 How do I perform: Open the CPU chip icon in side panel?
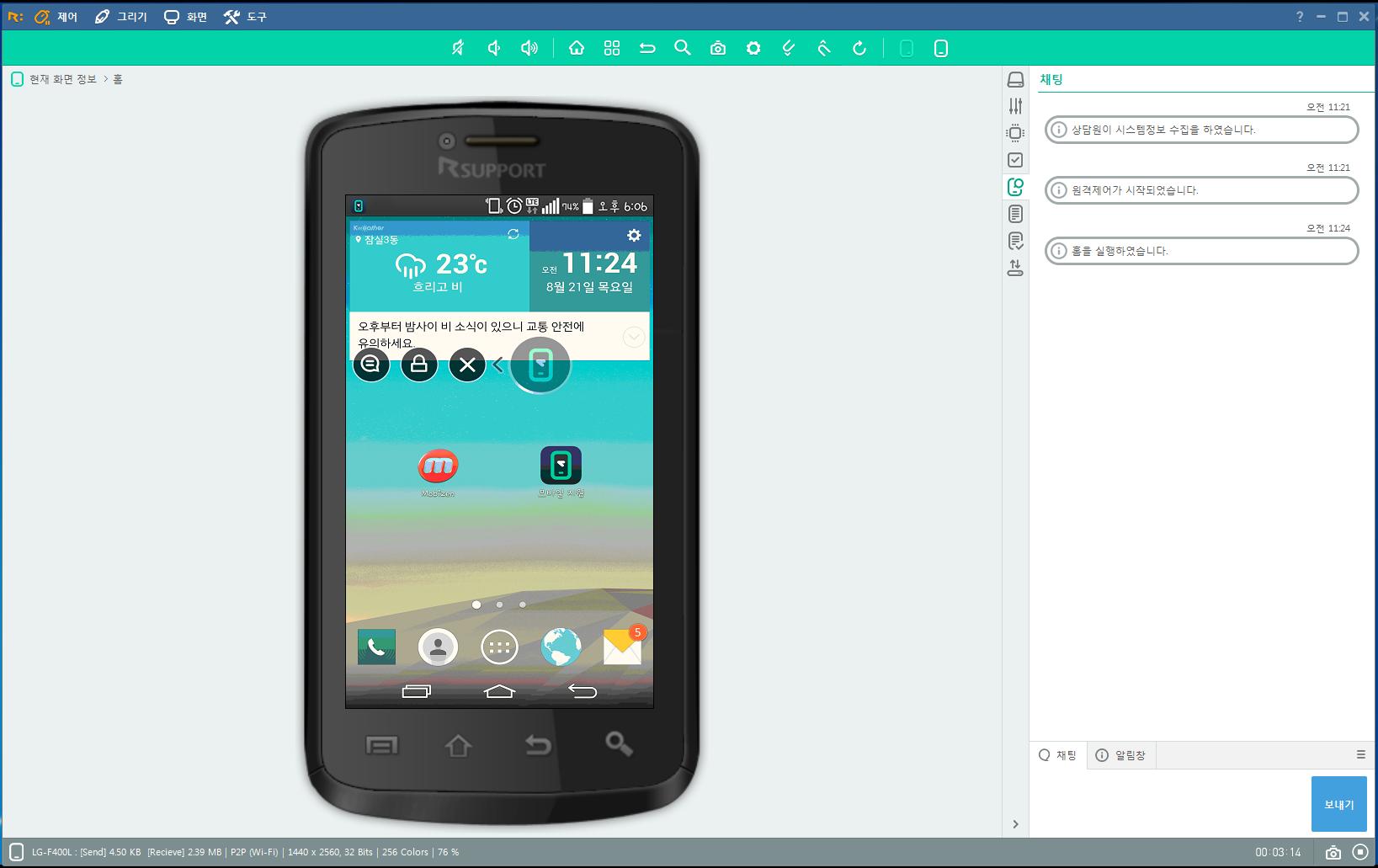coord(1016,133)
